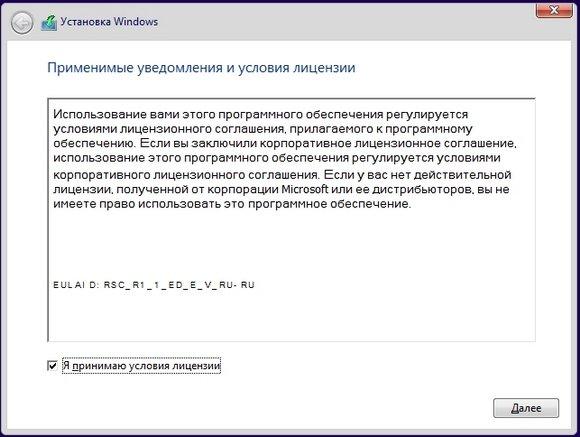Click the 'Я принимаю условия лицензии' label

pos(142,366)
